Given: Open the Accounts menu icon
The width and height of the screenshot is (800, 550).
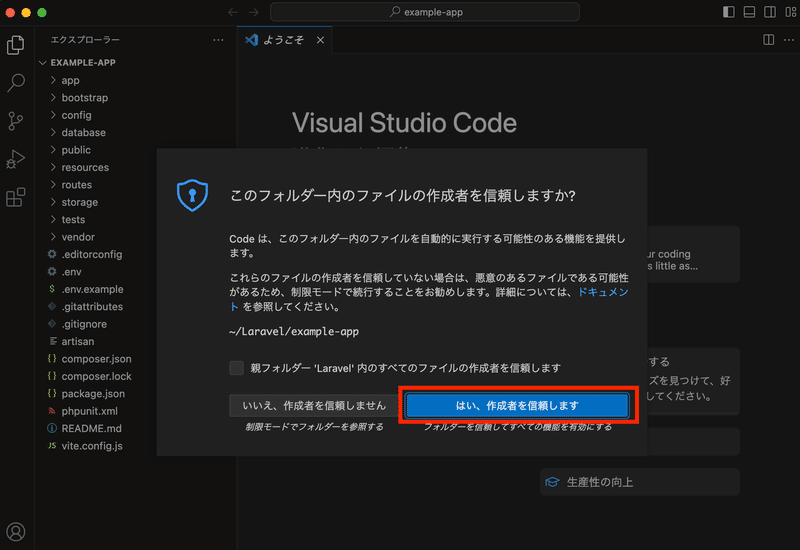Looking at the screenshot, I should (16, 532).
